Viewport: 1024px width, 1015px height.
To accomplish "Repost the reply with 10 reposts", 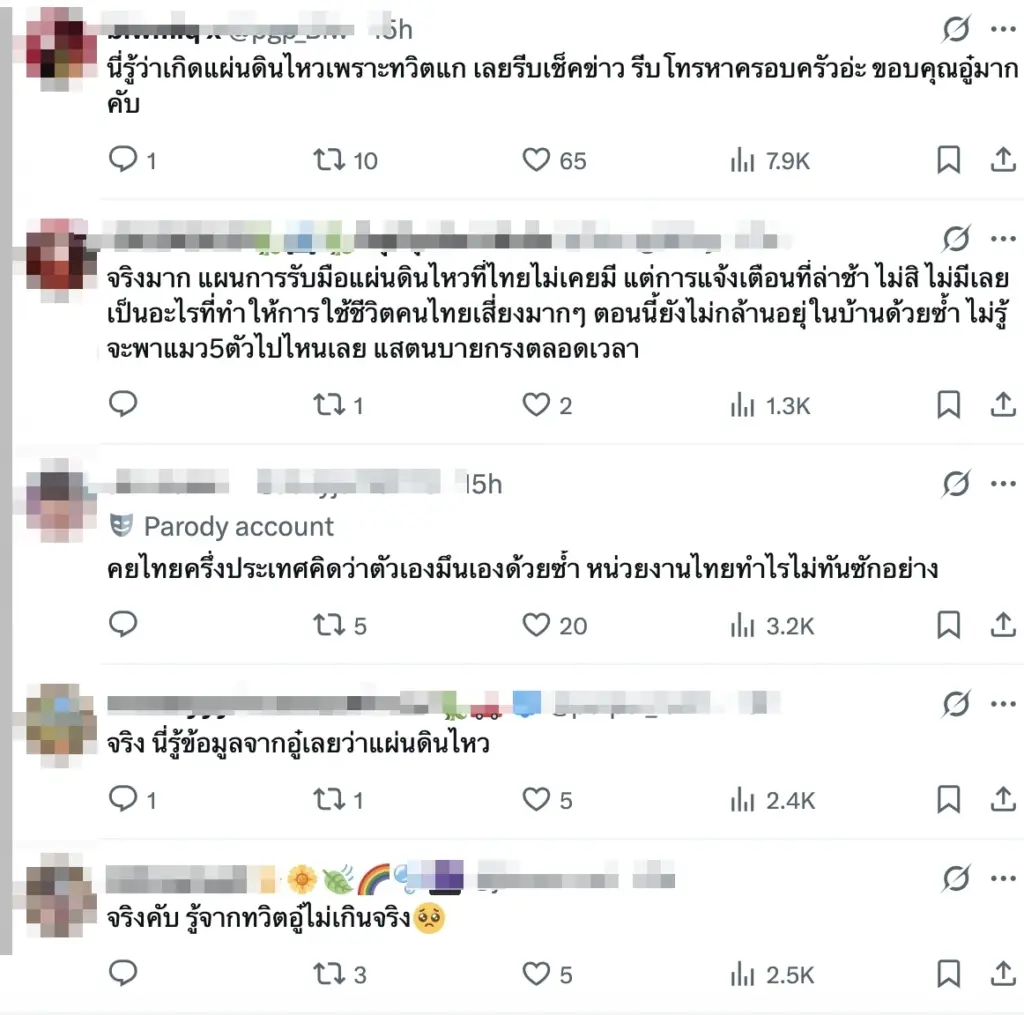I will pos(345,160).
